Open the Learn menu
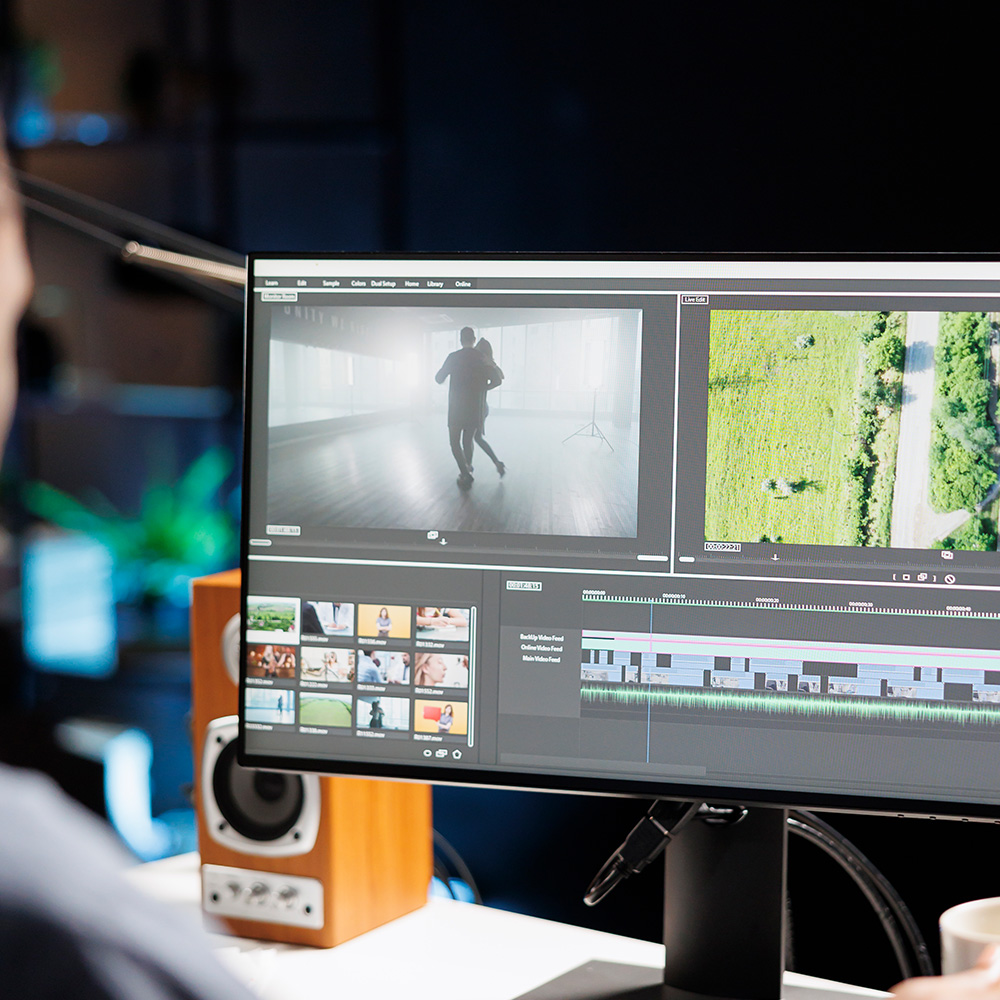 pos(272,283)
